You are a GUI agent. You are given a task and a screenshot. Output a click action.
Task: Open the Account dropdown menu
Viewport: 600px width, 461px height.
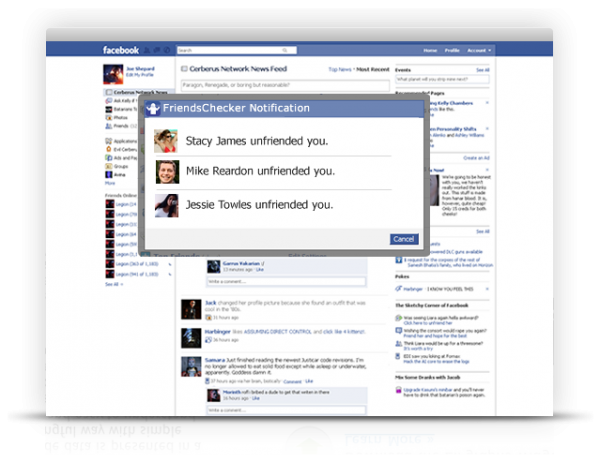[x=479, y=50]
